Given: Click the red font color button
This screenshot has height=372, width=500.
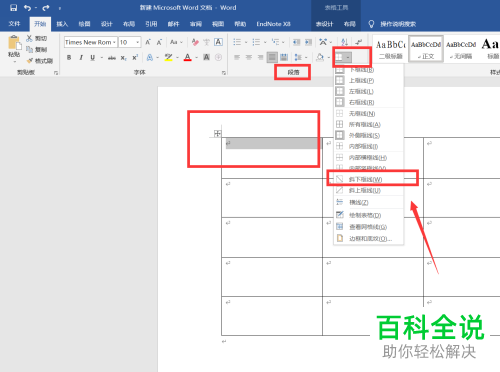Looking at the screenshot, I should [188, 57].
